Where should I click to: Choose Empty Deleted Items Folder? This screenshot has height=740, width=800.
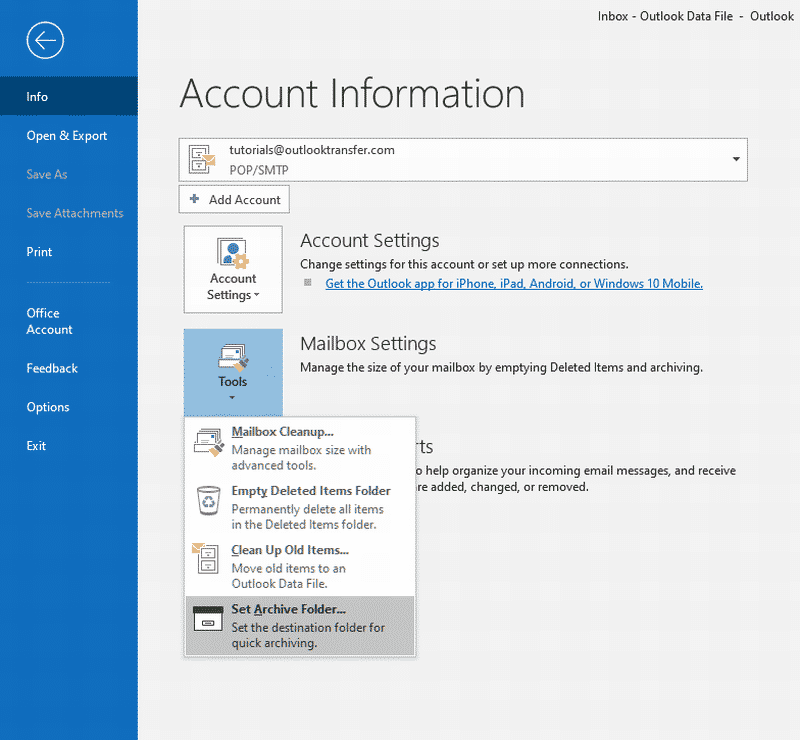[x=300, y=507]
